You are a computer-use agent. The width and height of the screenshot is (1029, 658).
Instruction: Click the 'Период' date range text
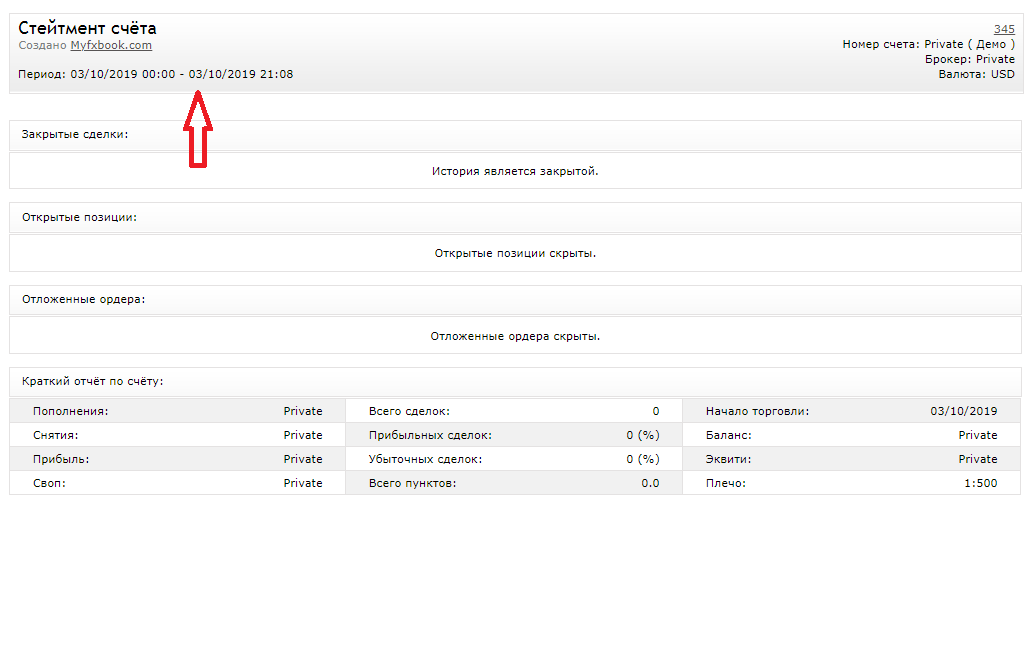pos(156,74)
